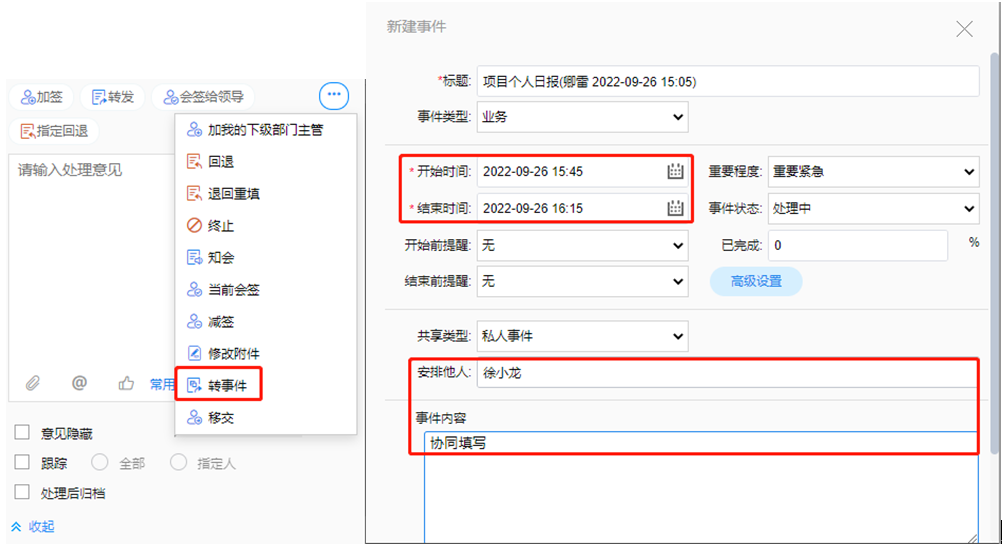1002x545 pixels.
Task: Open calendar picker for 开始时间
Action: [x=675, y=171]
